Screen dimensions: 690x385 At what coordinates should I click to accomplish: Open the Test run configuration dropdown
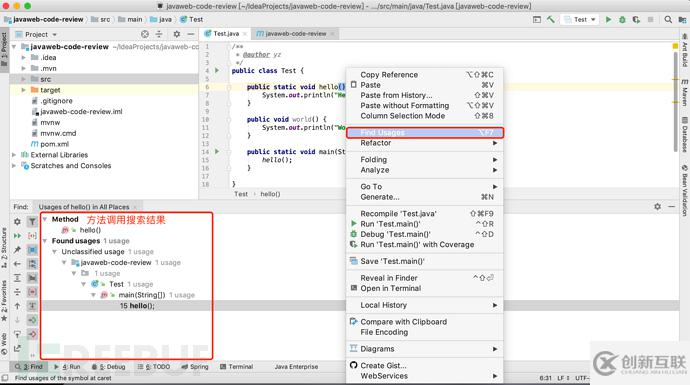tap(580, 19)
